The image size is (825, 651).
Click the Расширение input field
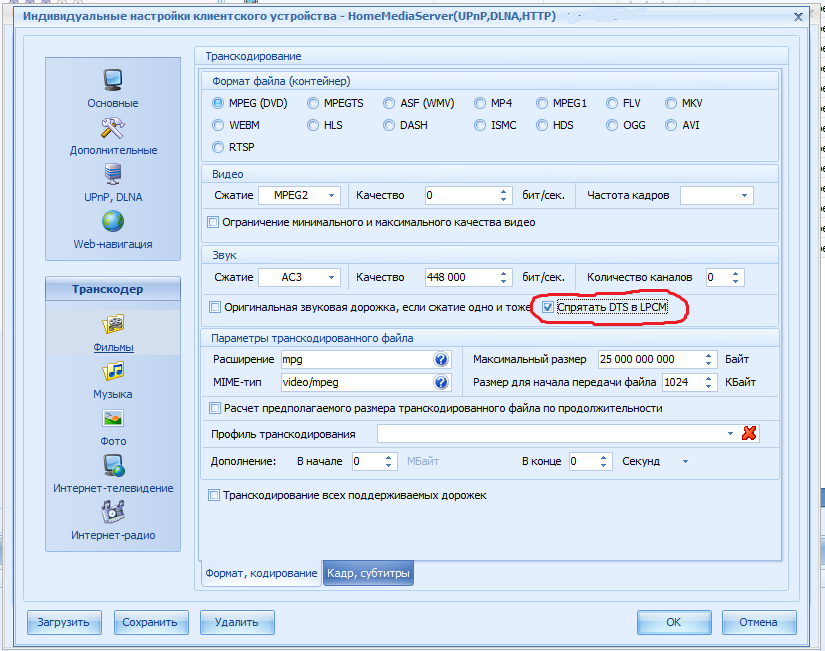click(355, 359)
